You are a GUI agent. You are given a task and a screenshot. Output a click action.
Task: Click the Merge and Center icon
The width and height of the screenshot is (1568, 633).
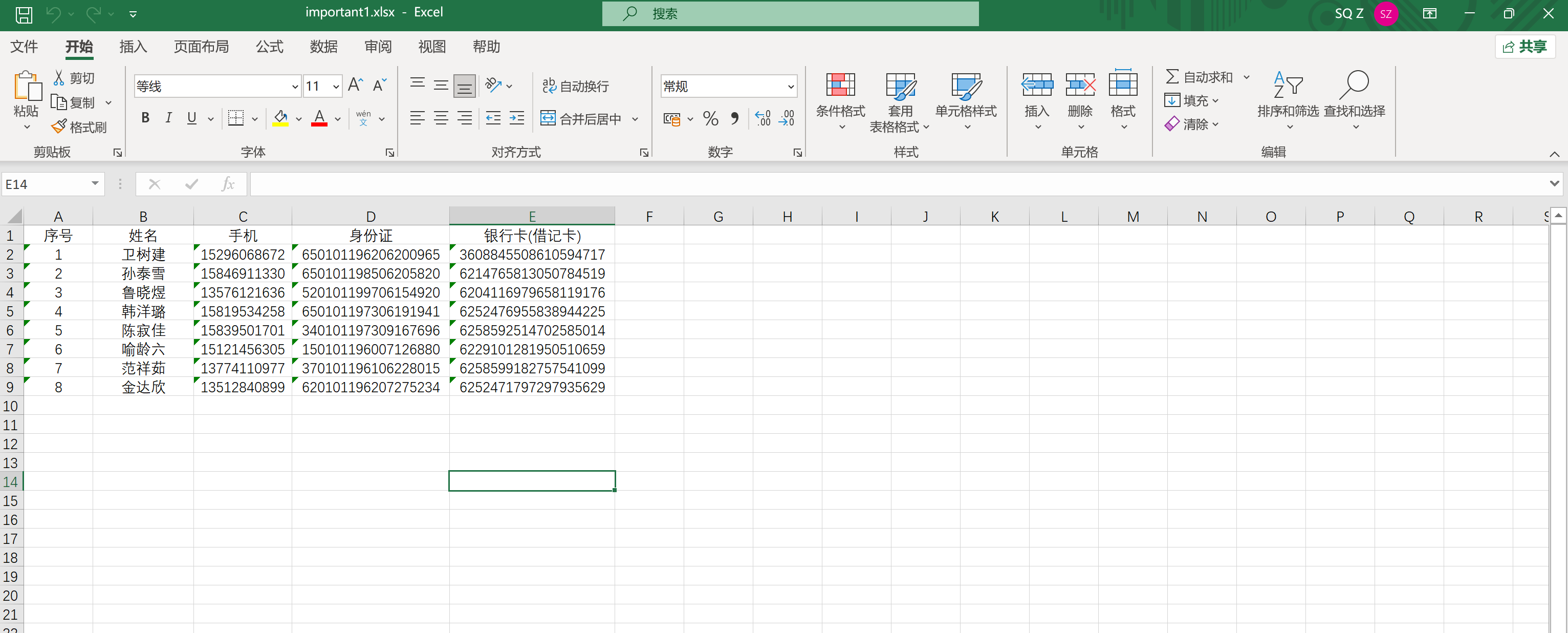point(548,118)
